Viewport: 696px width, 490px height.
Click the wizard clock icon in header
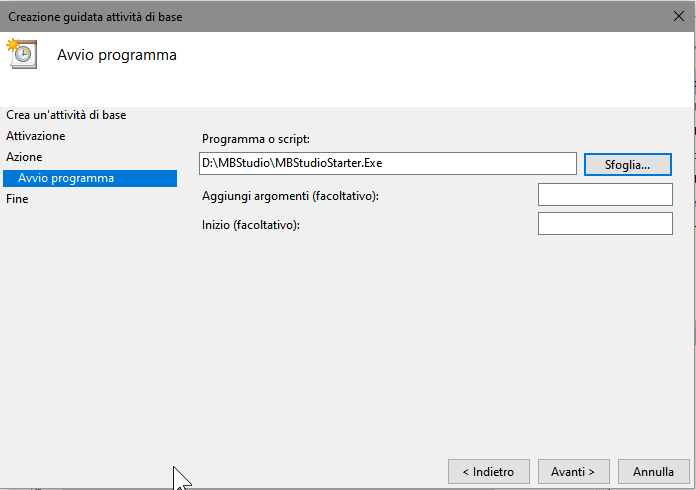tap(22, 54)
